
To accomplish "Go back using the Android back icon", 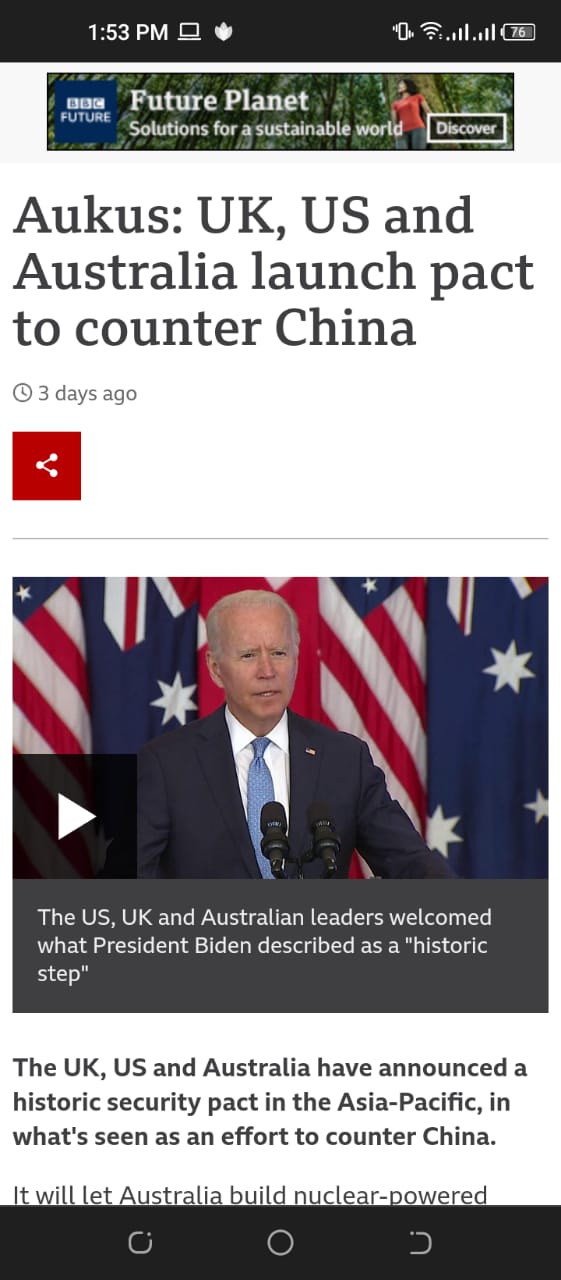I will (420, 1243).
